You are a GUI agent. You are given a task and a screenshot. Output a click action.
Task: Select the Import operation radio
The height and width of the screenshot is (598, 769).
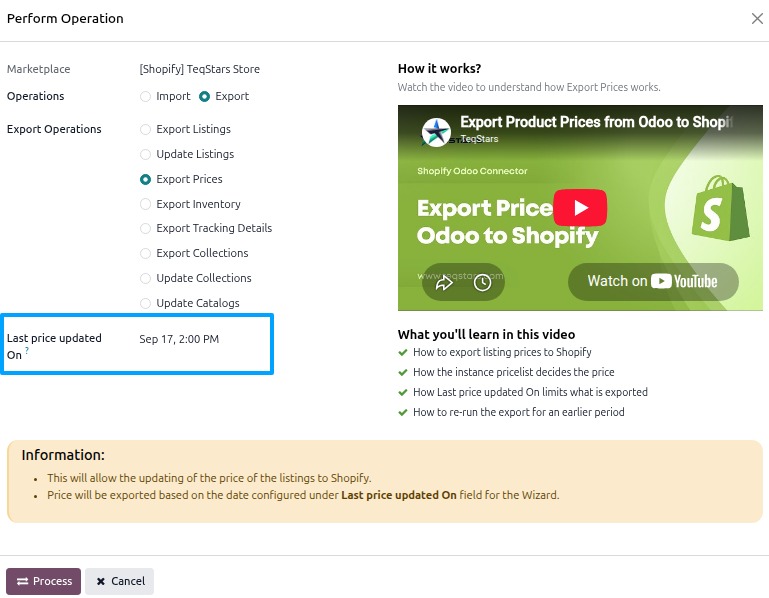[x=145, y=97]
